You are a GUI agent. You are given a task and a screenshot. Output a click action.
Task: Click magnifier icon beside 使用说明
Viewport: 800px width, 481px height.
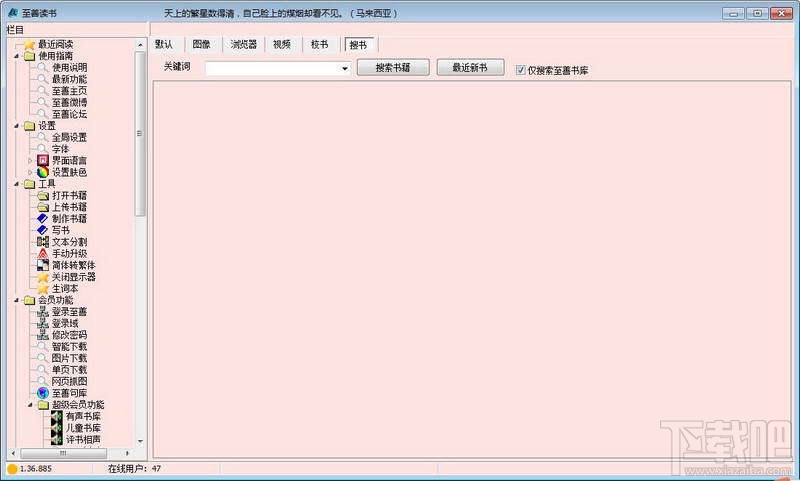[42, 67]
